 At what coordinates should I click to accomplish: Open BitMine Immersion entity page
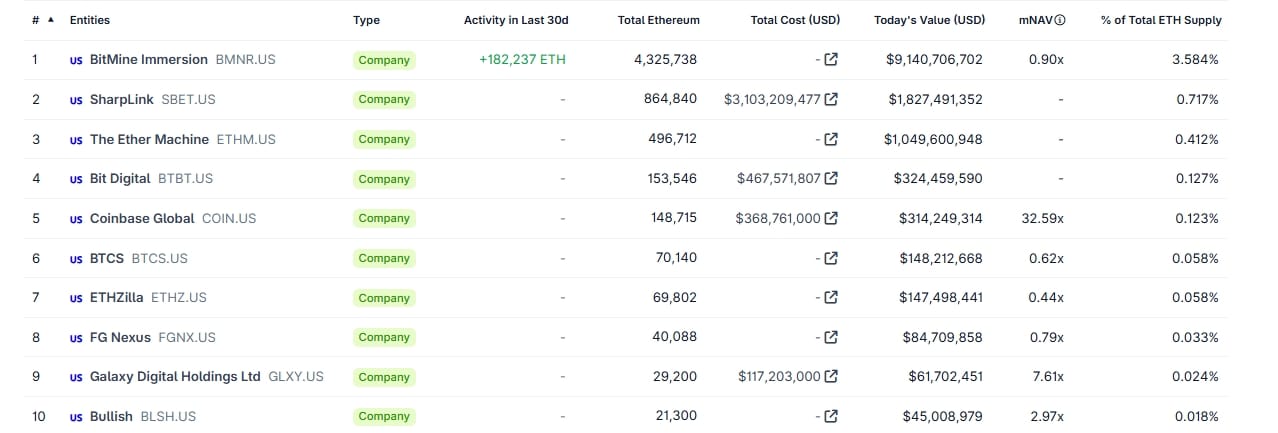[148, 60]
